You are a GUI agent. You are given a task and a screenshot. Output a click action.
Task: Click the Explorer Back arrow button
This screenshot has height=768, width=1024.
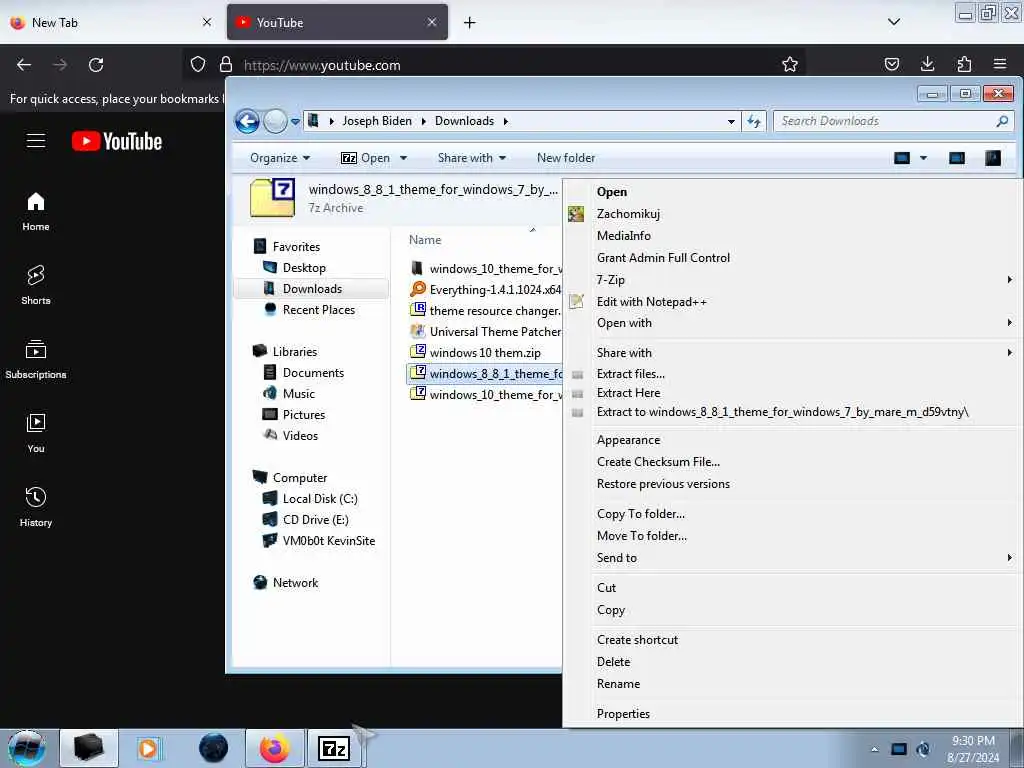247,121
